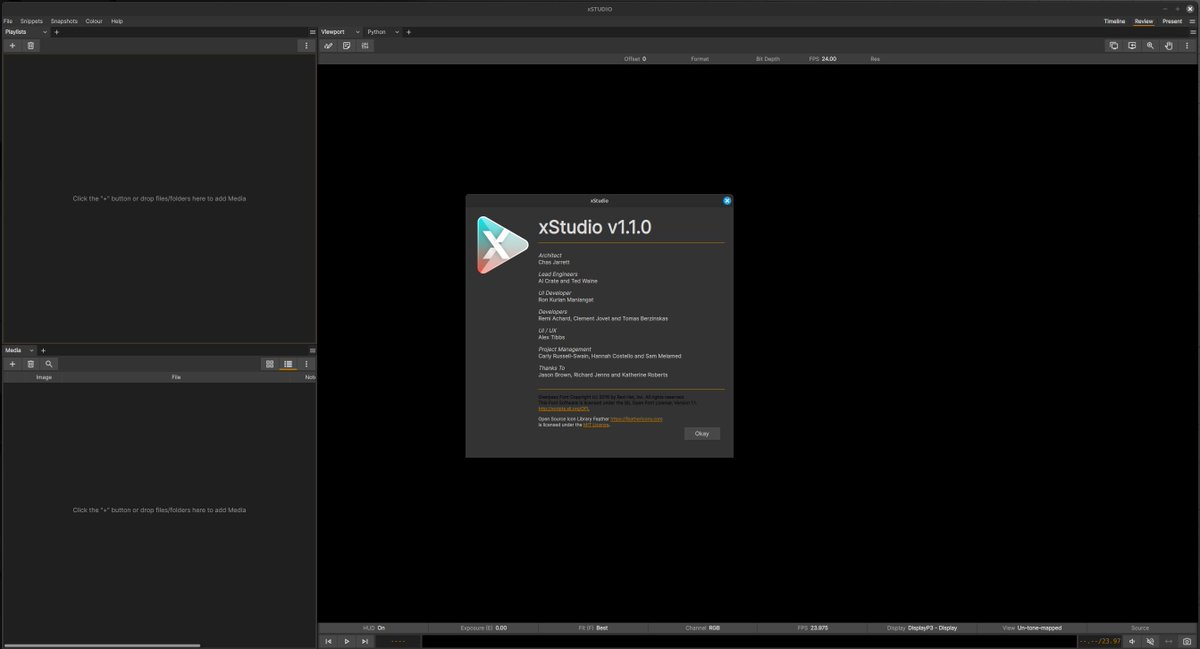Open the notes tool in viewport toolbar

(x=346, y=46)
